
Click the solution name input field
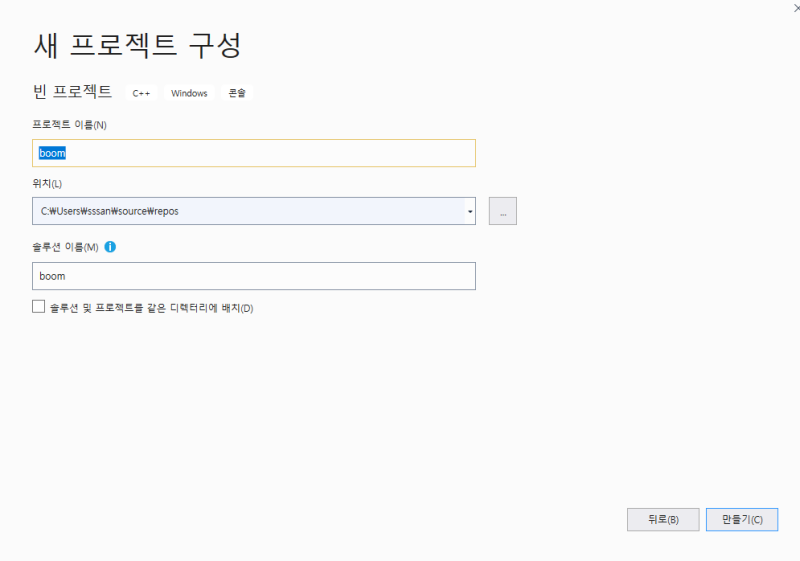tap(254, 276)
